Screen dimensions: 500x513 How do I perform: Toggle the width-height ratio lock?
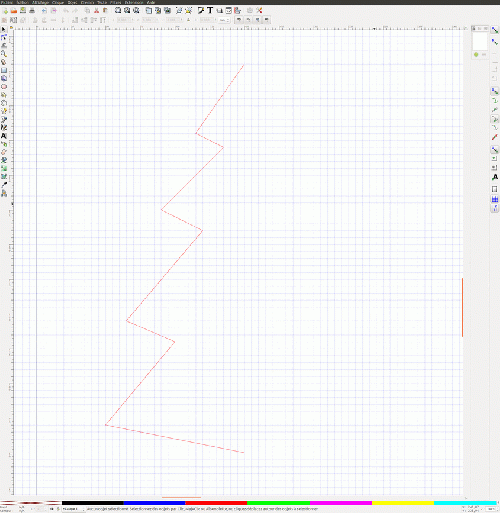click(188, 20)
